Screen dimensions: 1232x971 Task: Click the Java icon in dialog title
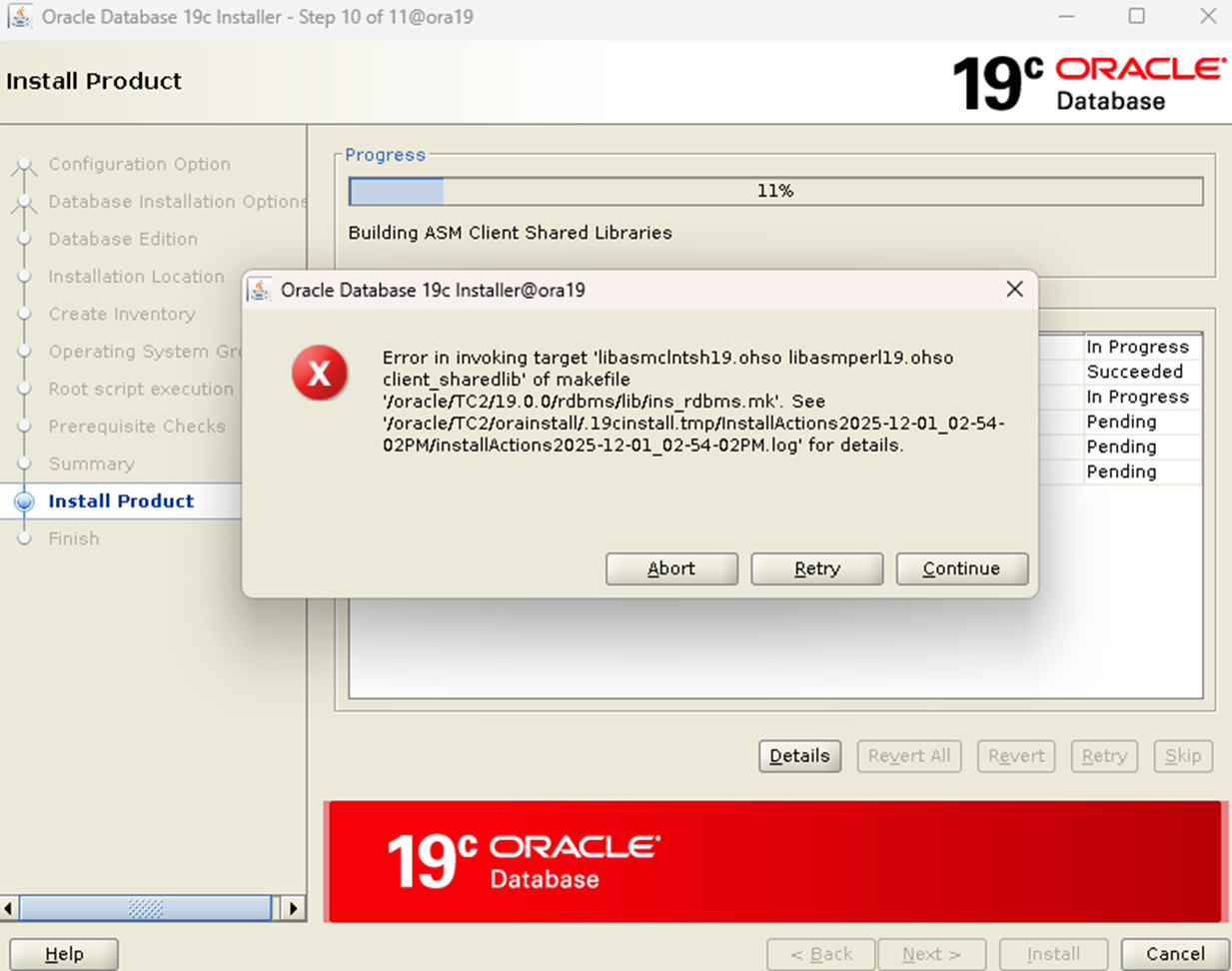[260, 290]
